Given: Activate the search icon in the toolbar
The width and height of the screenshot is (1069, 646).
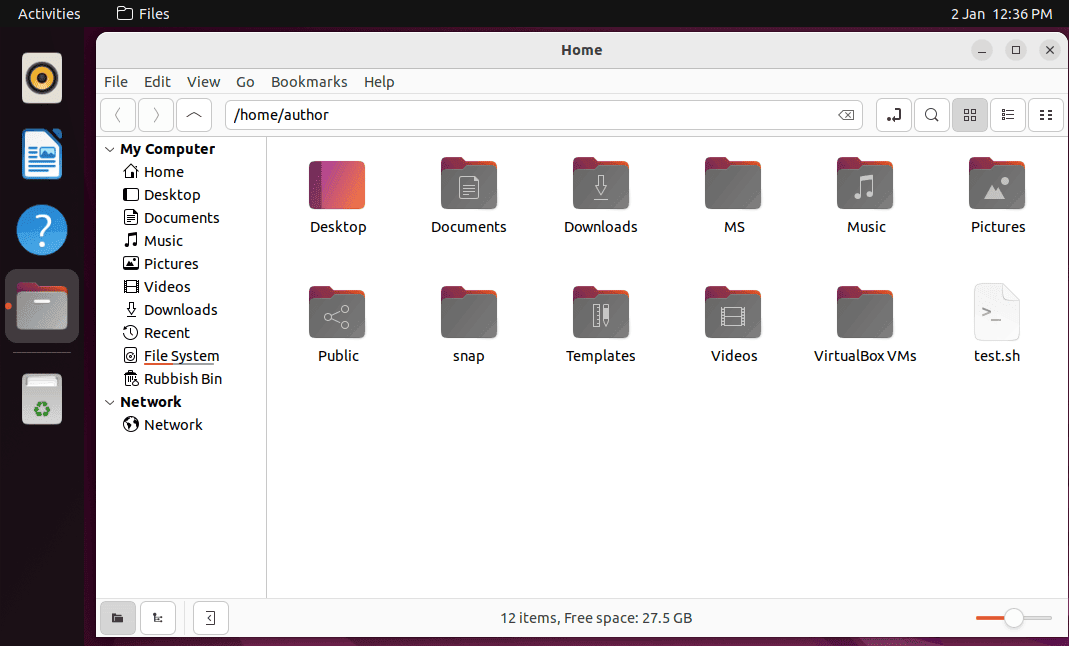Looking at the screenshot, I should (931, 114).
